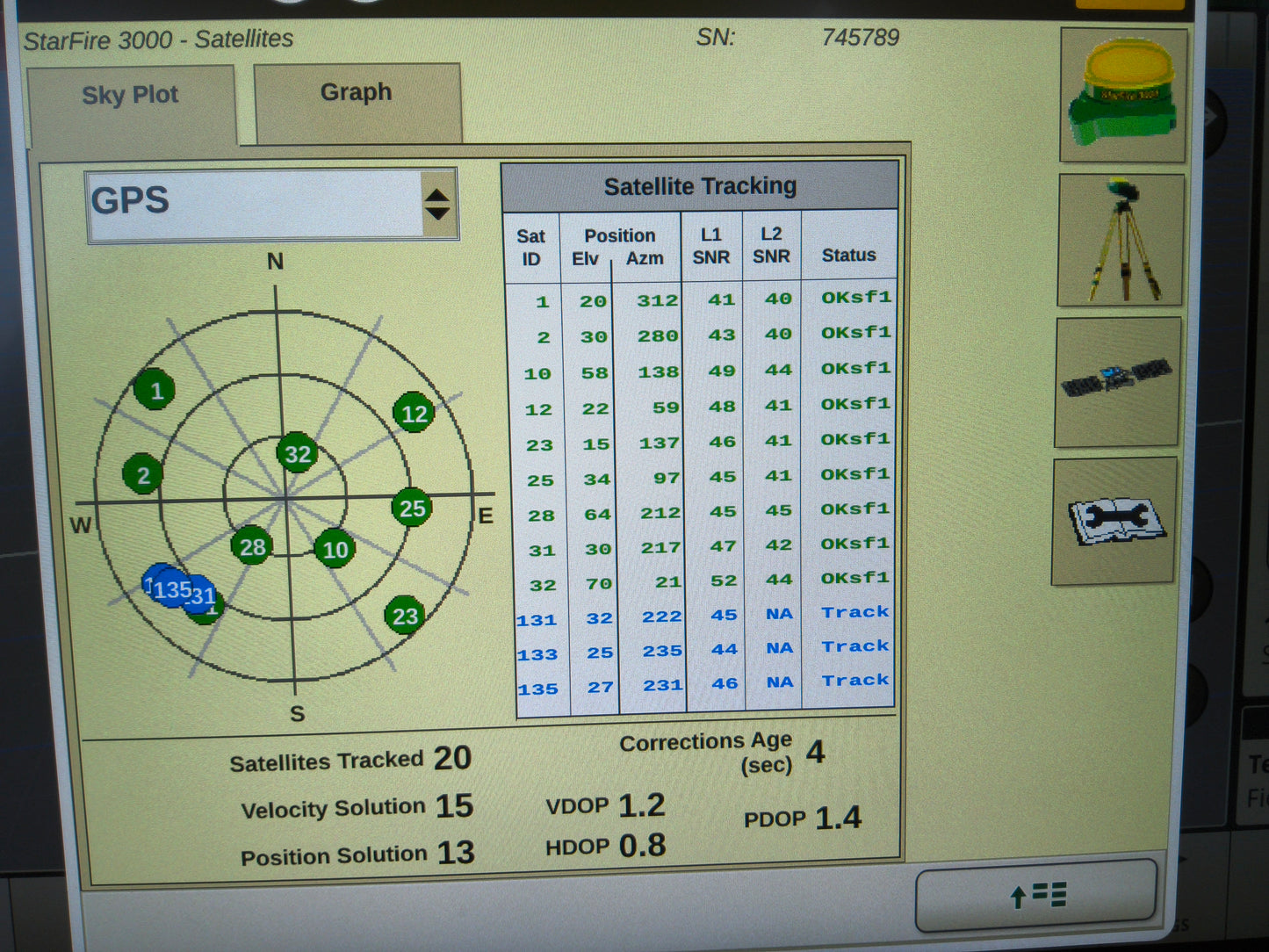Select the satellite 131 row in the table
The image size is (1269, 952).
coord(698,616)
